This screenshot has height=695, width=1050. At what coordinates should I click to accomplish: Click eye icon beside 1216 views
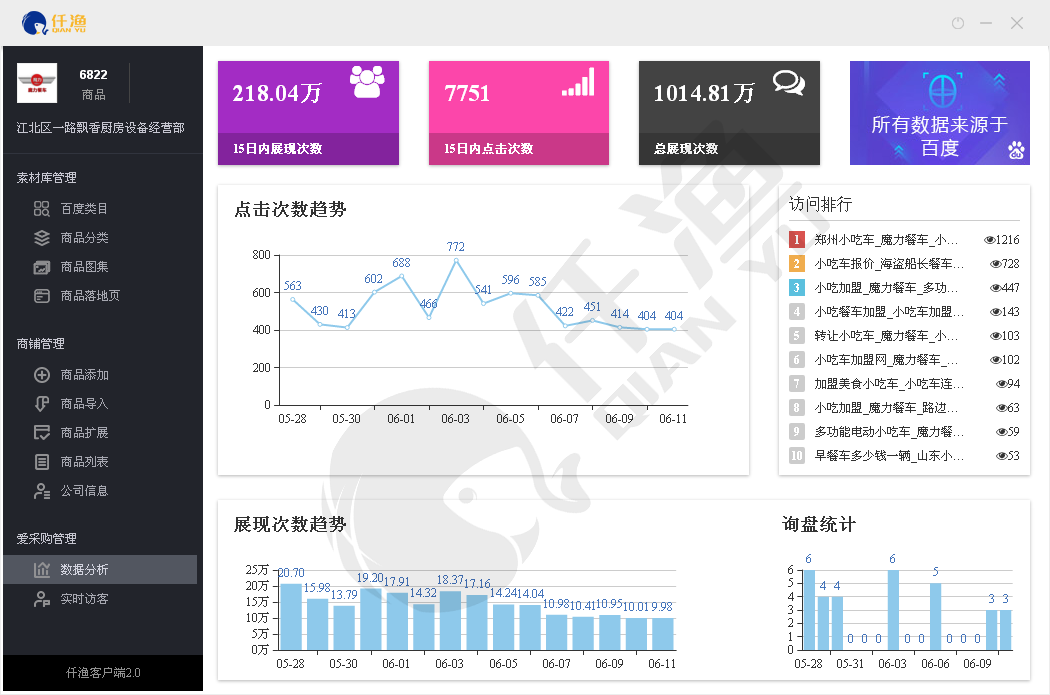point(988,240)
